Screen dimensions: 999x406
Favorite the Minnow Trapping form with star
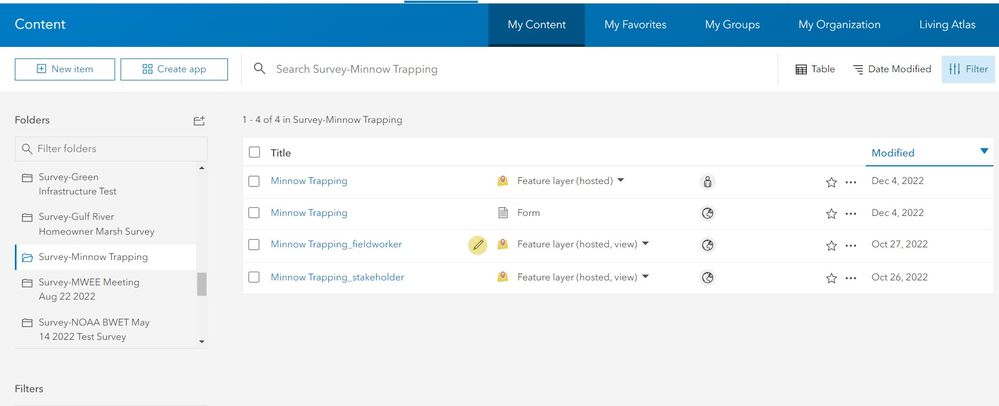tap(831, 213)
